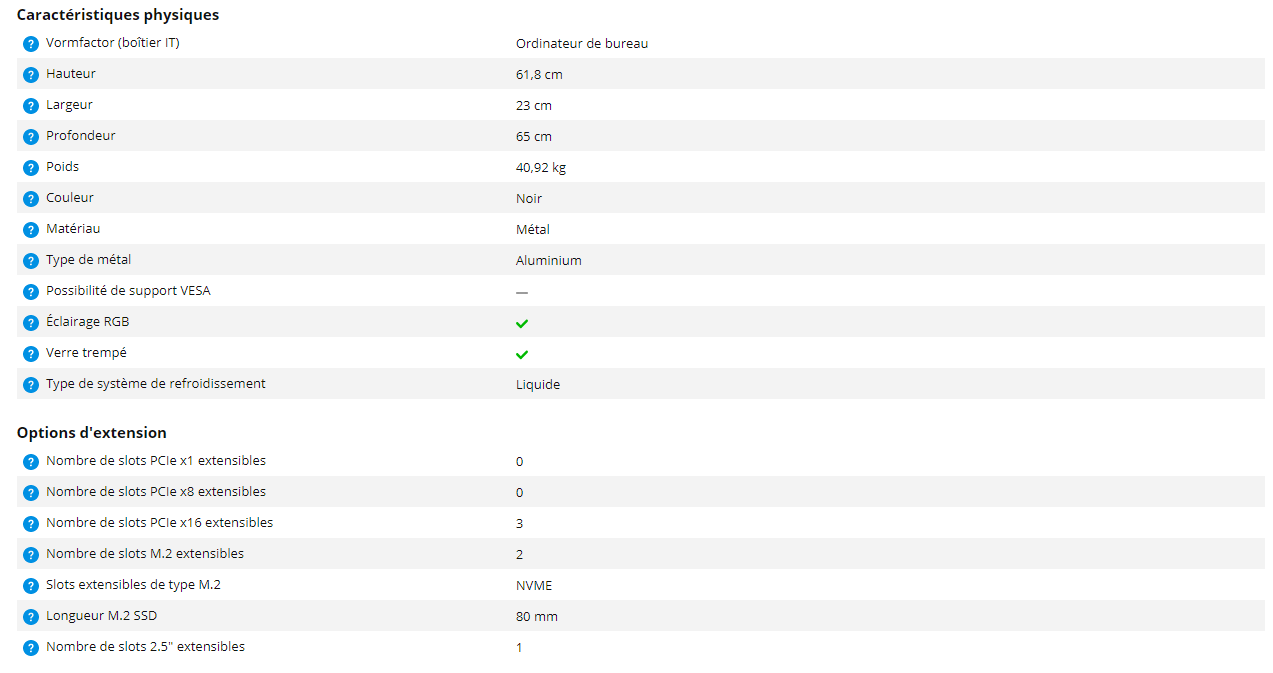Click the question mark for Profondeur
Viewport: 1273px width, 673px height.
pos(31,137)
